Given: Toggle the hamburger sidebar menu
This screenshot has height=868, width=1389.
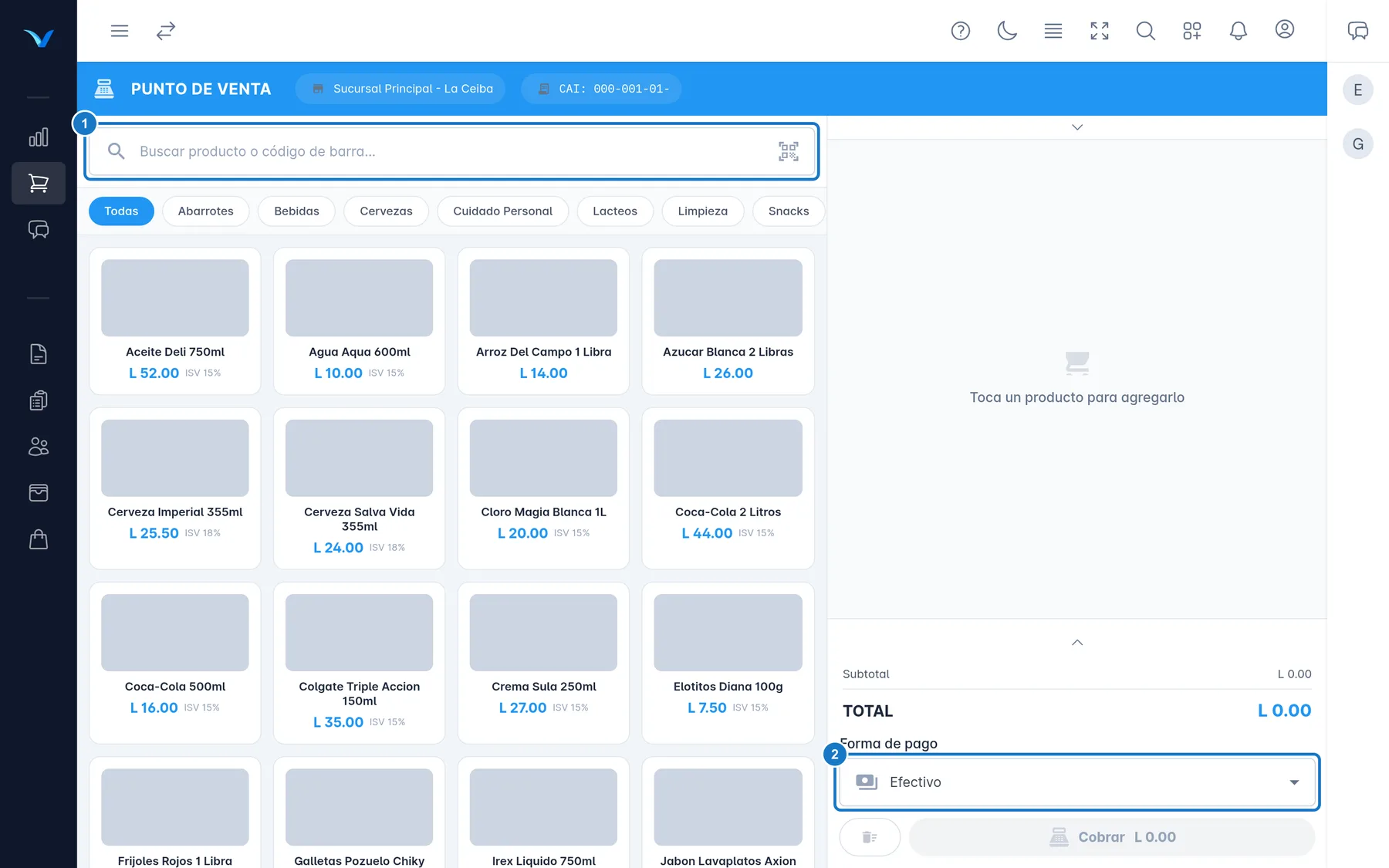Looking at the screenshot, I should coord(120,31).
